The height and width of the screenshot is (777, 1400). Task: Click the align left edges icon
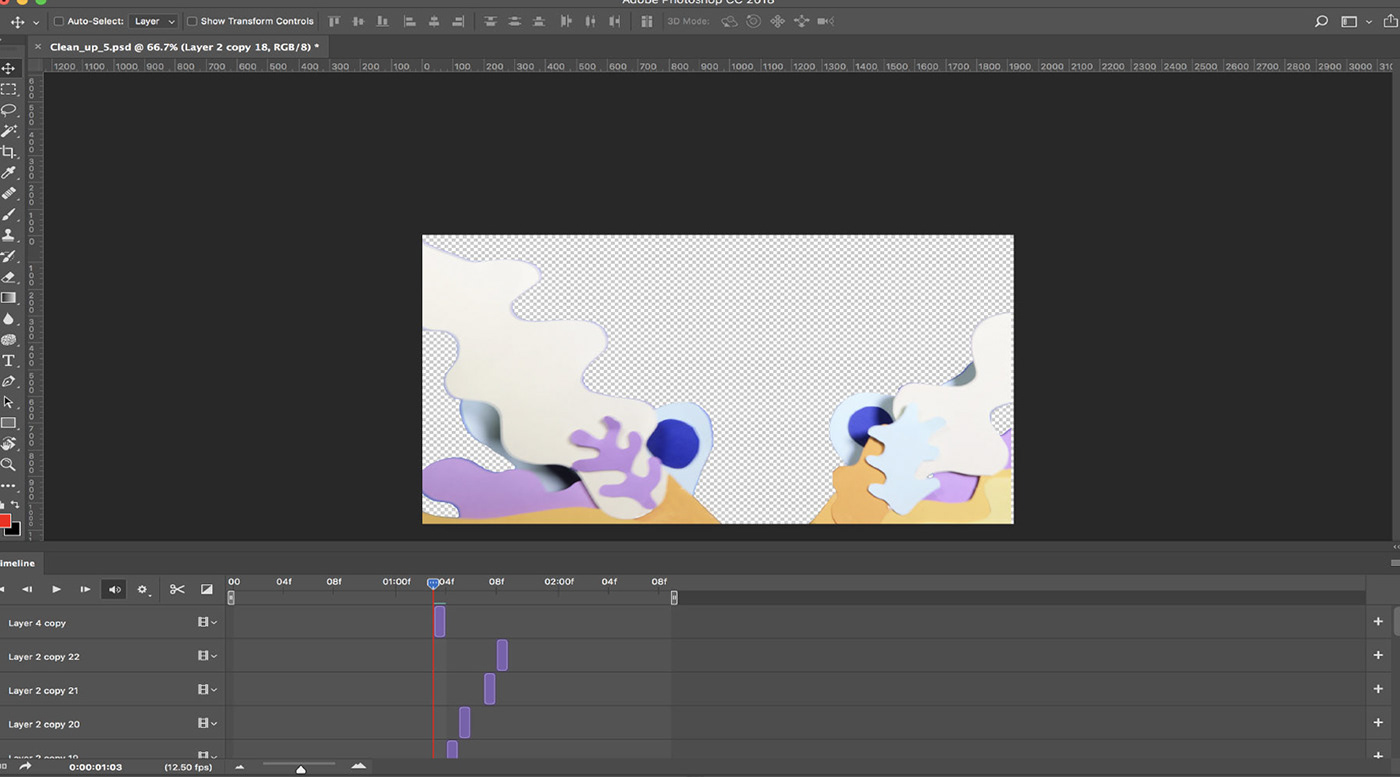[x=409, y=21]
